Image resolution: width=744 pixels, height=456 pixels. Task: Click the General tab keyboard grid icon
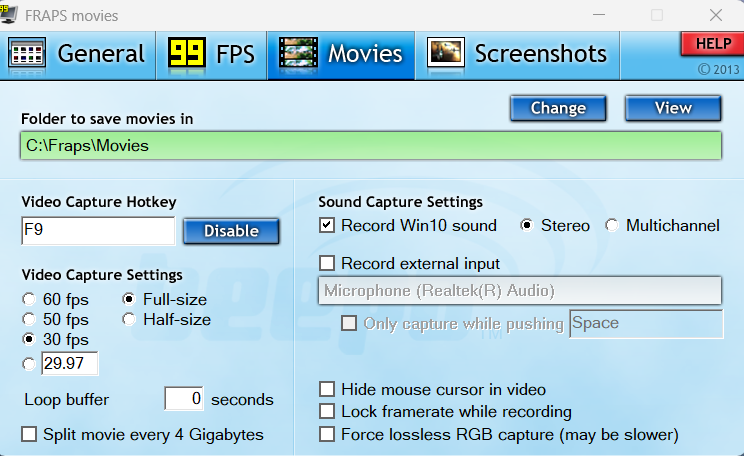click(27, 53)
